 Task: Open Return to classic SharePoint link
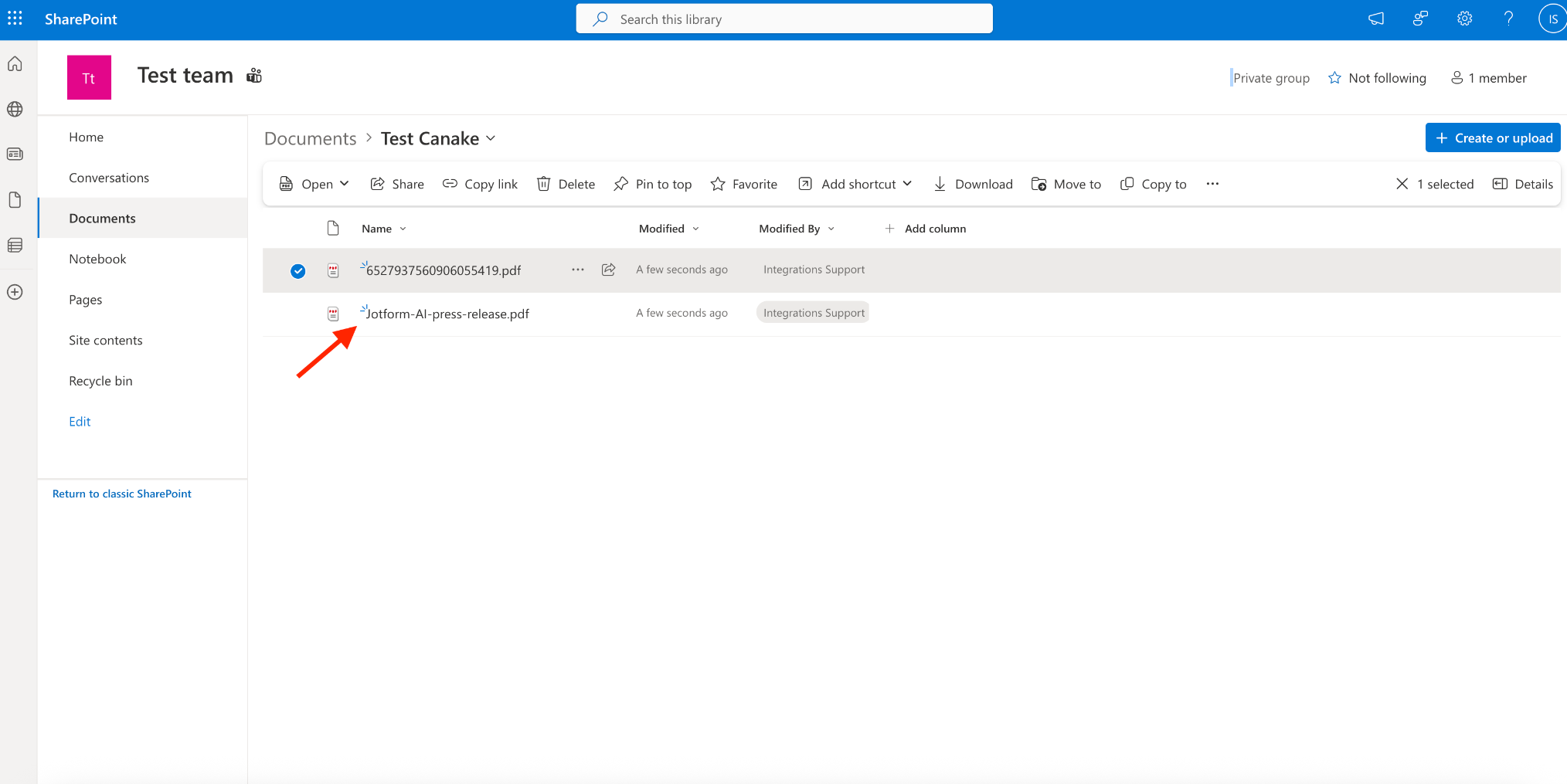121,493
